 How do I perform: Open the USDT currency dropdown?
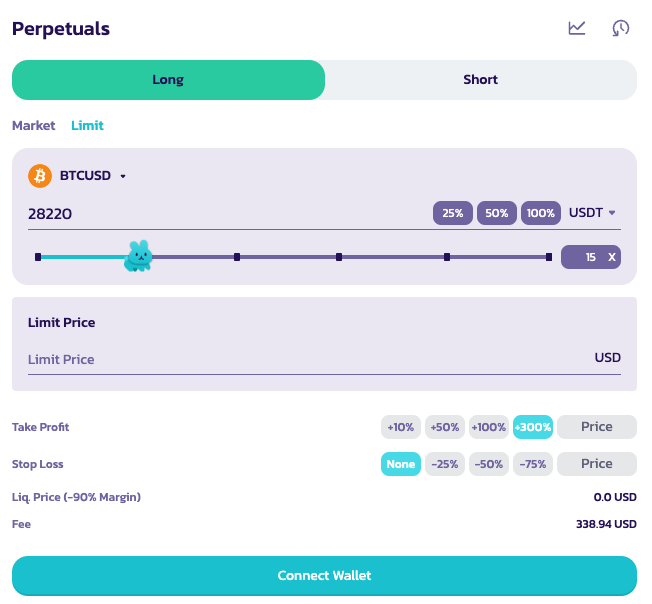click(x=592, y=213)
